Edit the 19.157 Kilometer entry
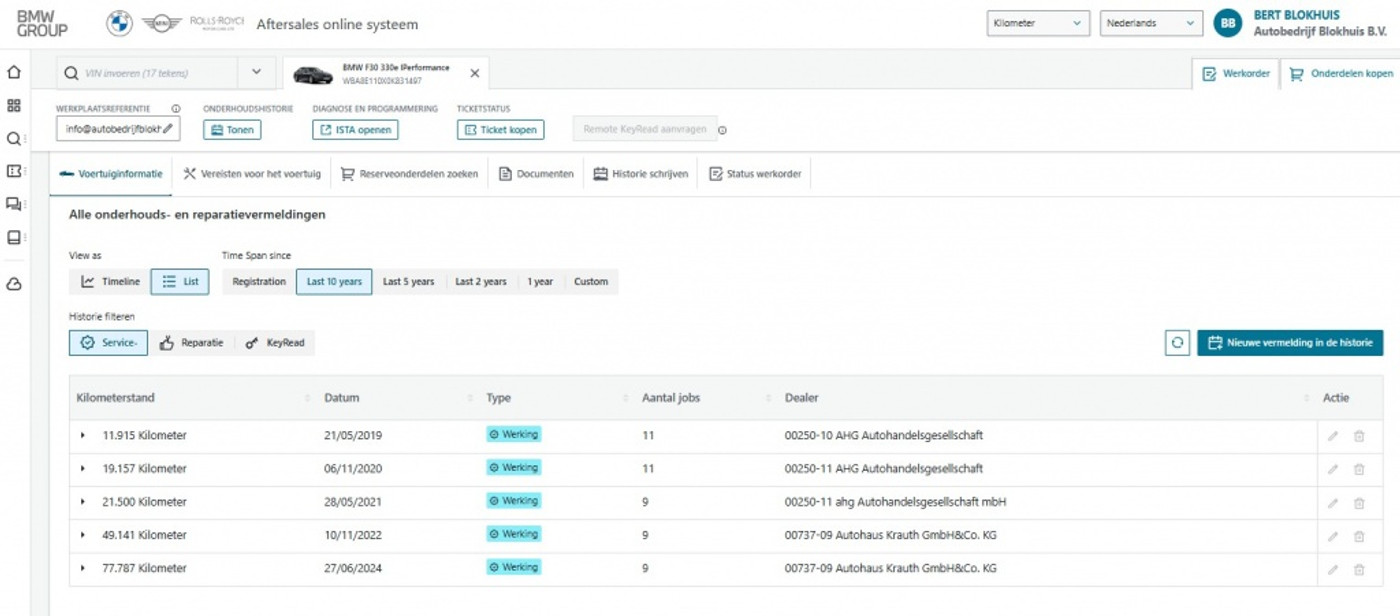 [1332, 469]
